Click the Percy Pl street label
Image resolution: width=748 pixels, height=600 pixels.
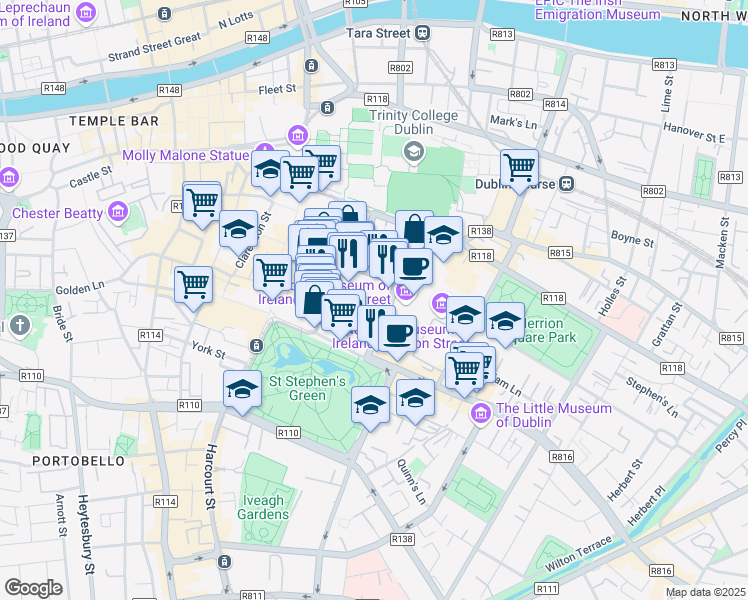[x=731, y=435]
